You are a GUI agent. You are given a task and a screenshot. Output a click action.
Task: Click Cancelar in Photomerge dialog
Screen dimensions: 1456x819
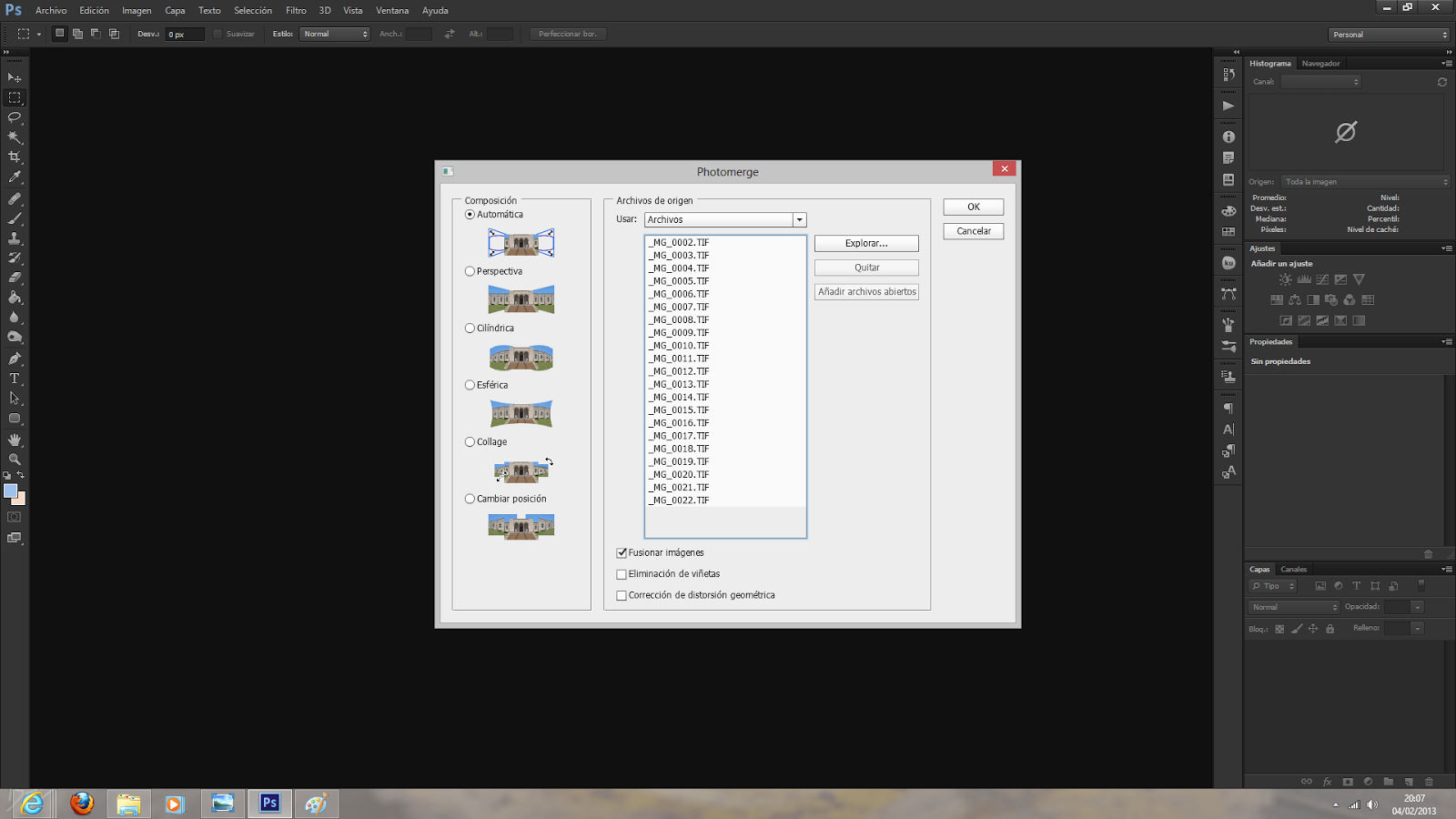click(974, 231)
